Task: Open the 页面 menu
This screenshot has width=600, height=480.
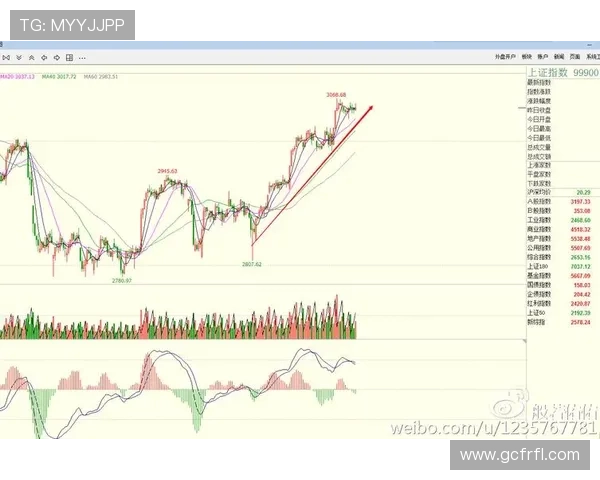Action: tap(574, 58)
